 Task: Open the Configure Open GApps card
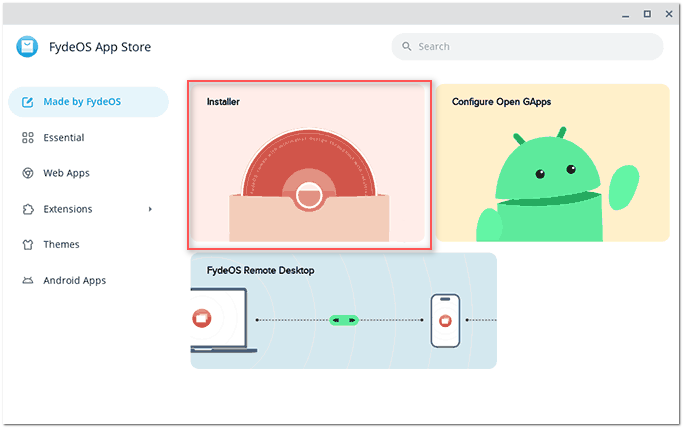(x=552, y=163)
